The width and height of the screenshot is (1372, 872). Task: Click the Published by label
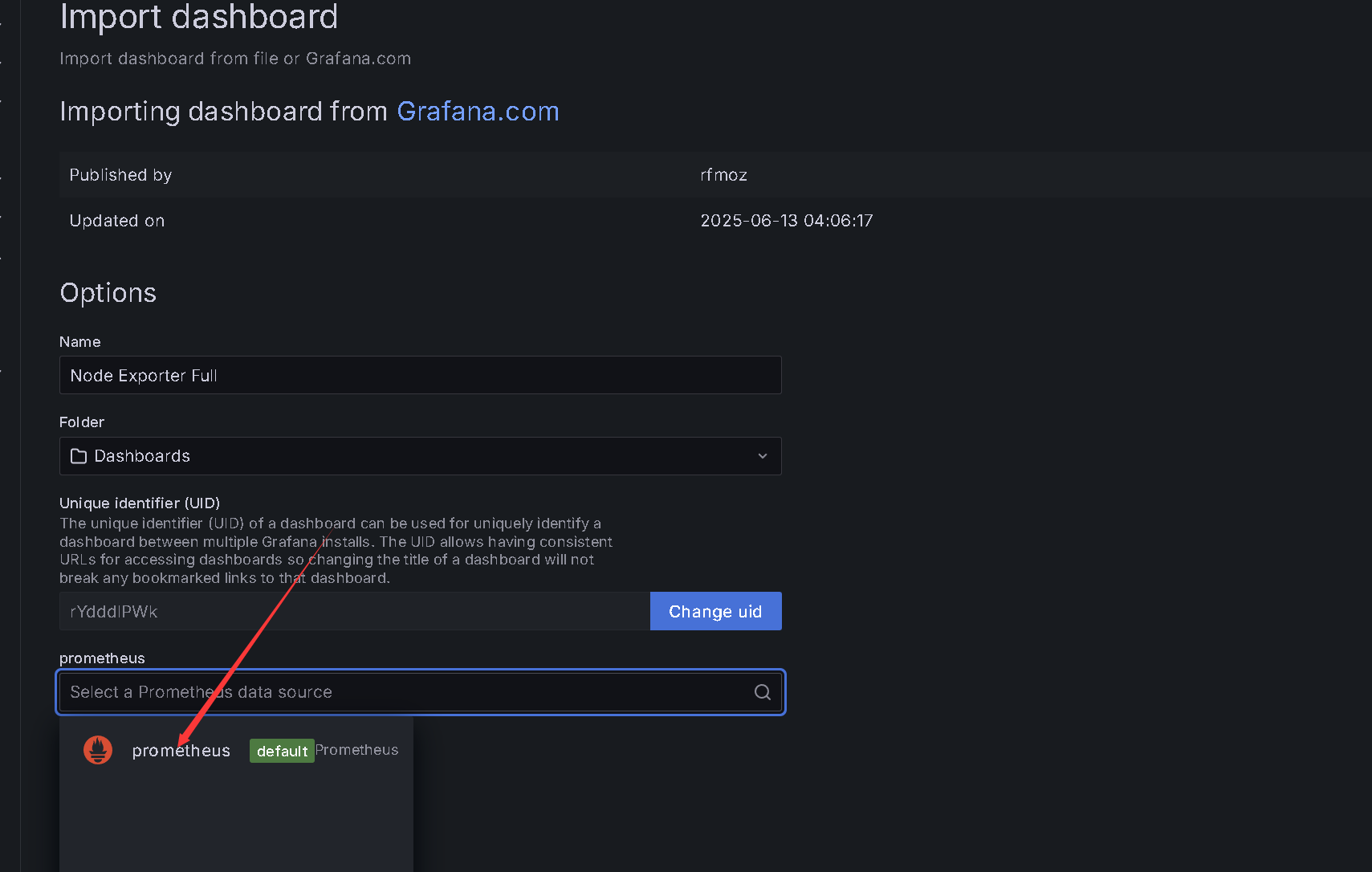click(x=120, y=175)
